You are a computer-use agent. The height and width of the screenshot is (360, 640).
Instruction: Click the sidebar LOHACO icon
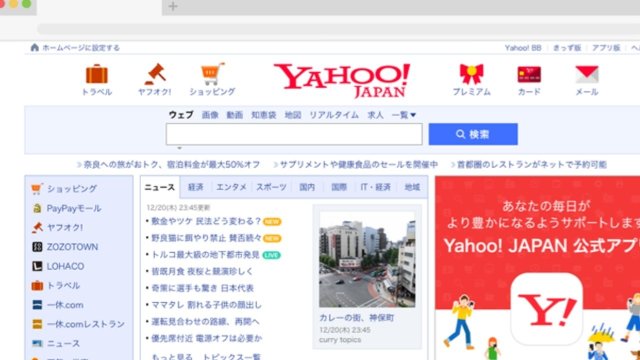click(37, 266)
